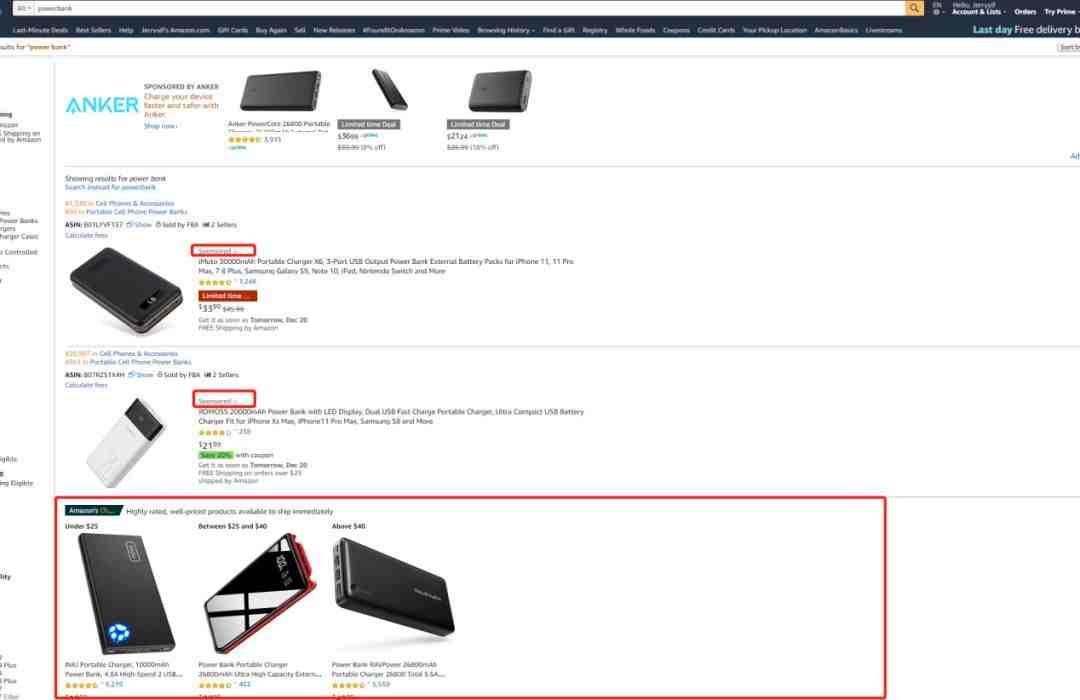Open Gift Cards from the navigation bar
The image size is (1080, 700).
[x=233, y=30]
